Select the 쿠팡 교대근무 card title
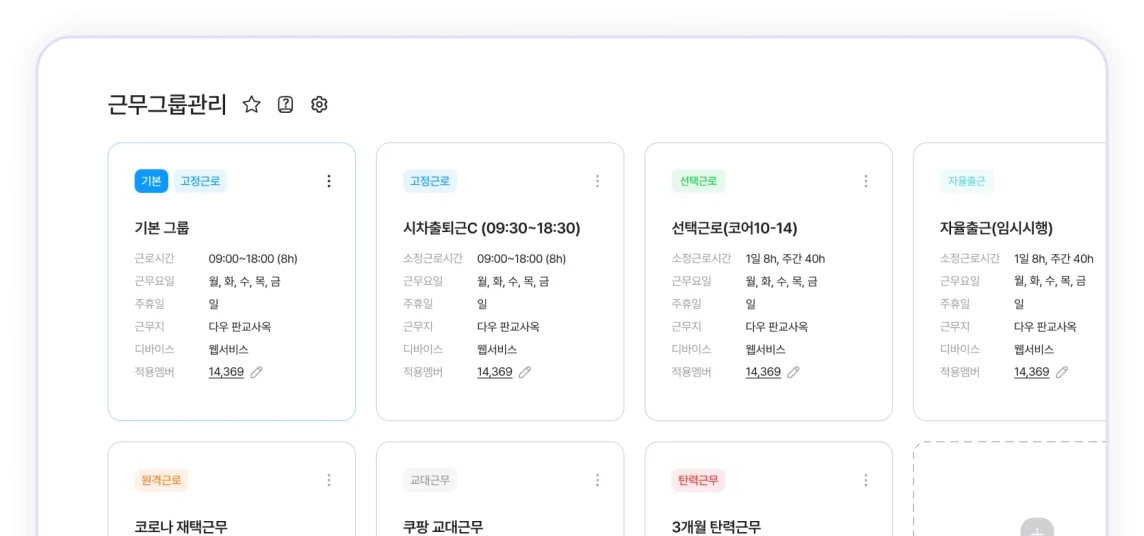The image size is (1144, 536). (x=444, y=527)
